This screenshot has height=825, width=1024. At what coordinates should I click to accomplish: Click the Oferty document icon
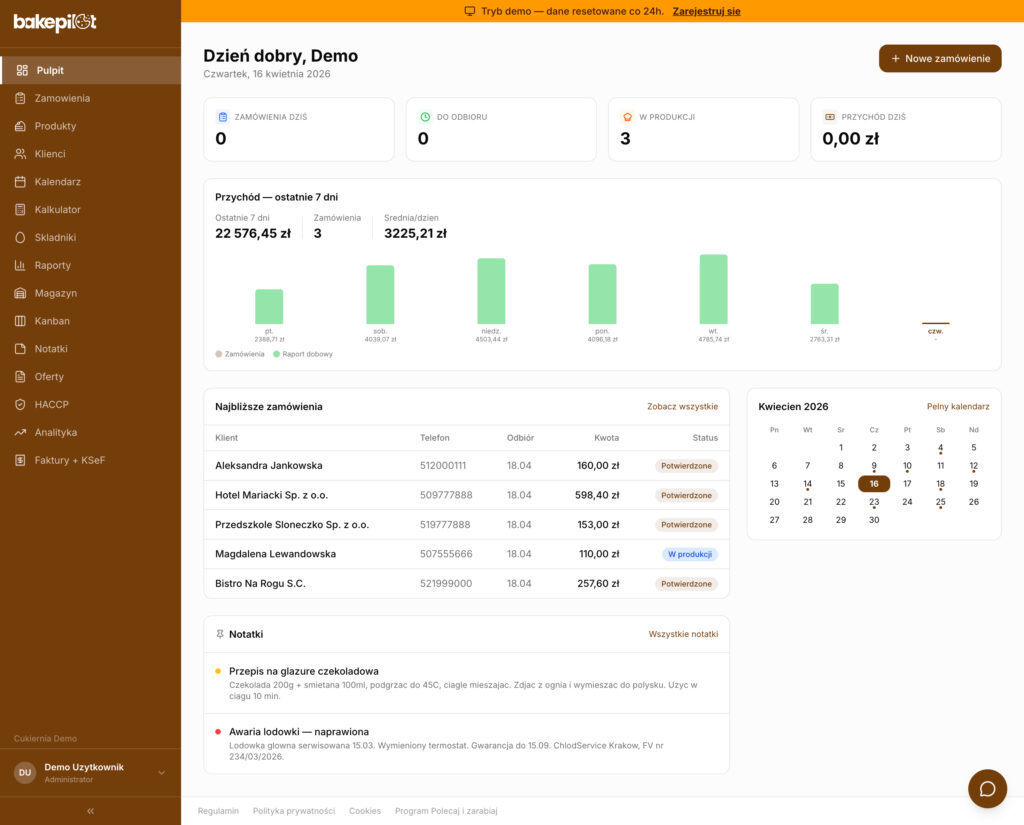(x=20, y=377)
